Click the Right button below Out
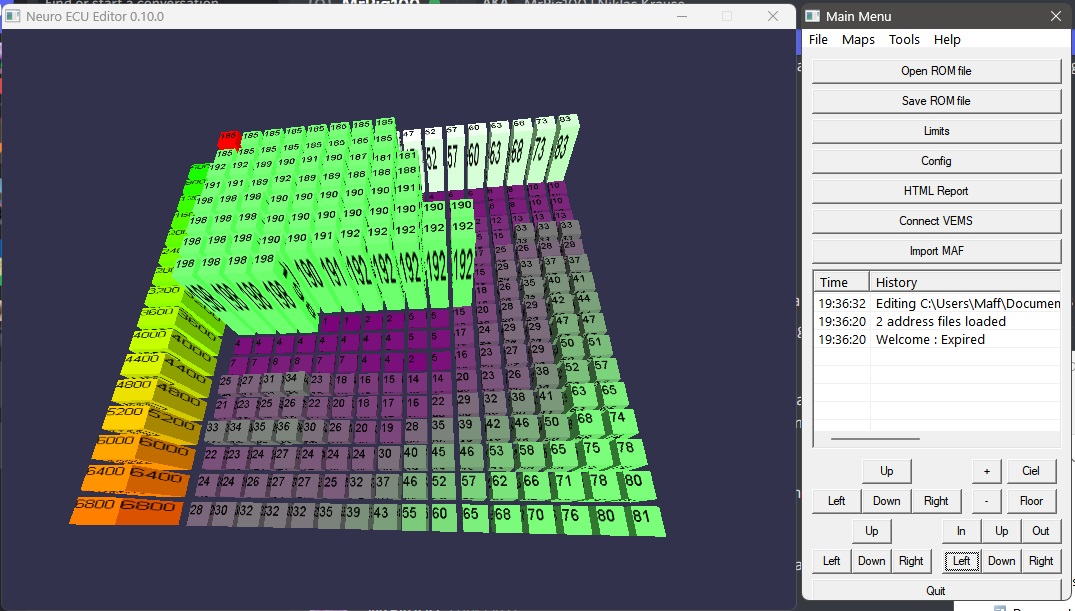The height and width of the screenshot is (611, 1075). click(x=1041, y=561)
